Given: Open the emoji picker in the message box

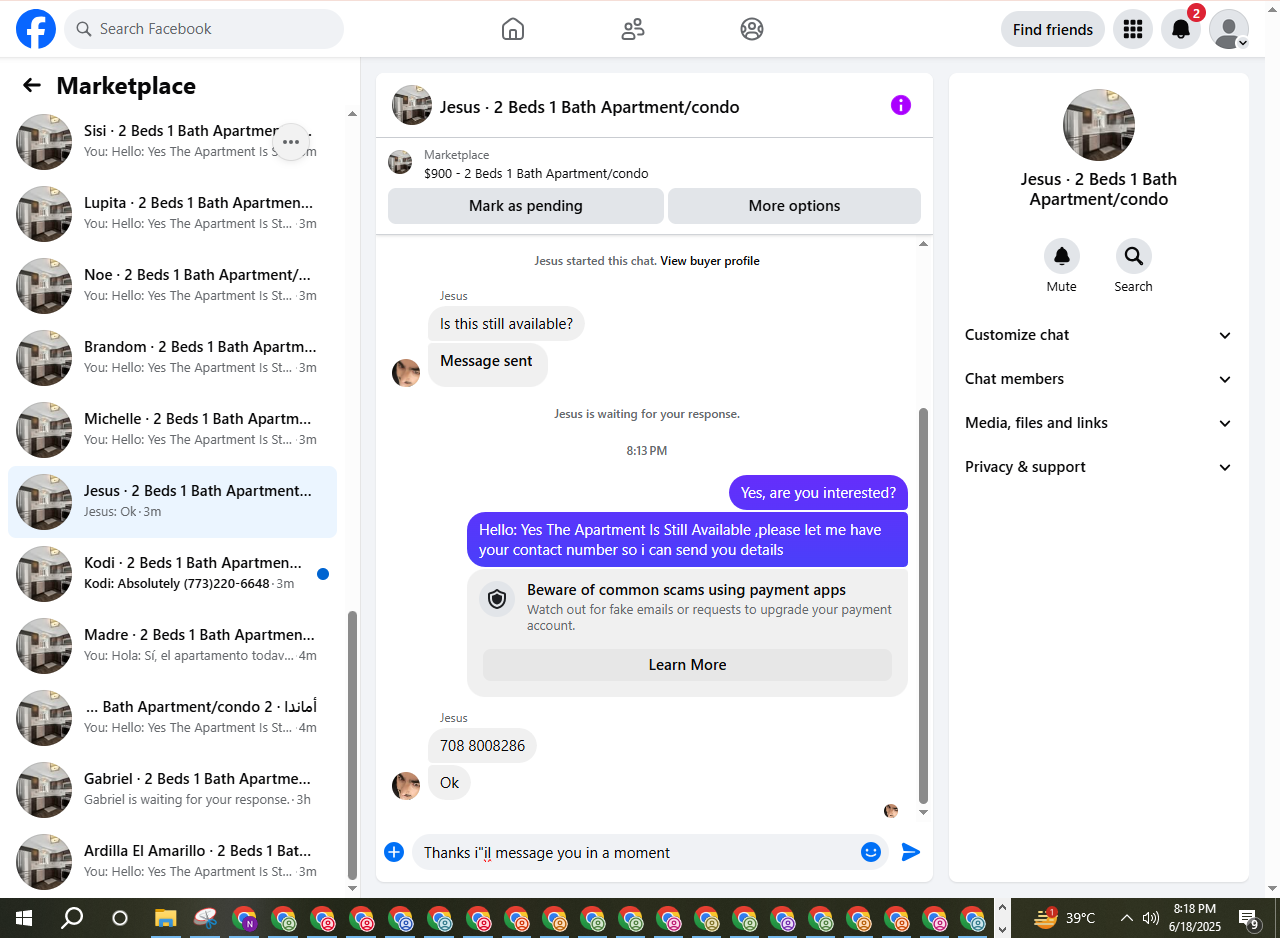Looking at the screenshot, I should pyautogui.click(x=871, y=852).
